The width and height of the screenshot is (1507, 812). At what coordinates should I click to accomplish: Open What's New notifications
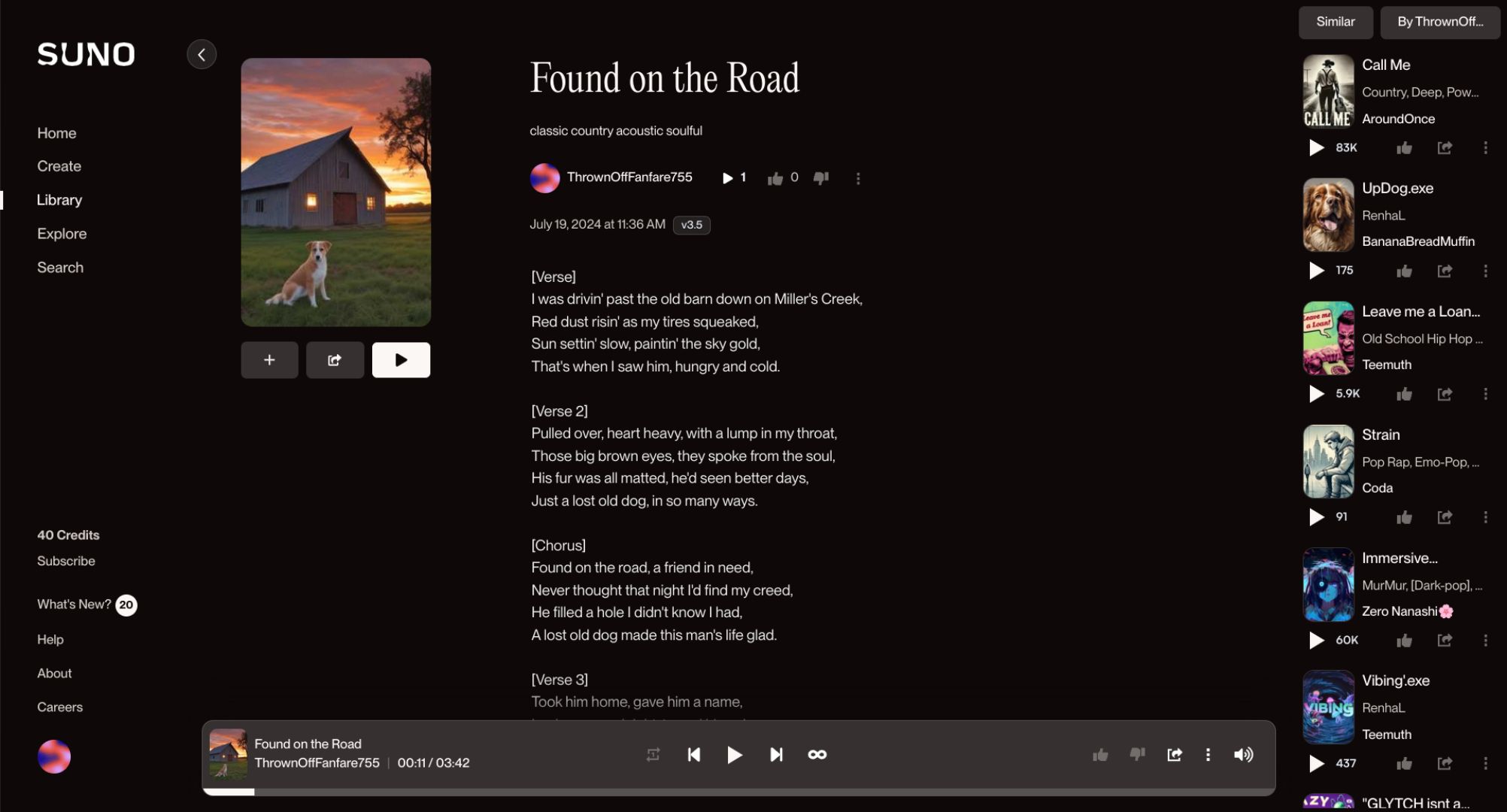[x=87, y=604]
